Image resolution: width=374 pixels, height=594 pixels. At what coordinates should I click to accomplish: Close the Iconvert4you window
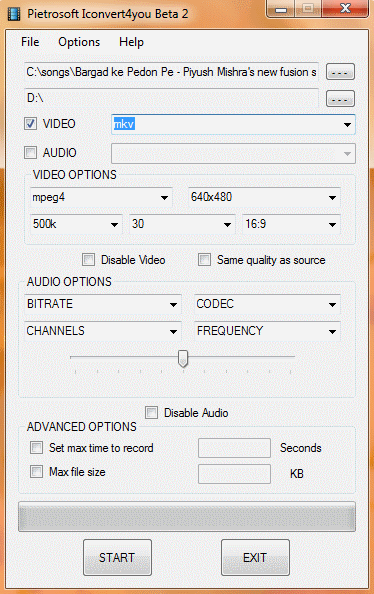[345, 8]
